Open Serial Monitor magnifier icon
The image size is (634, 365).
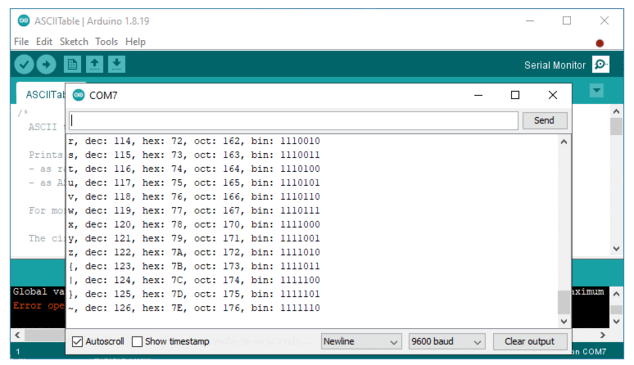pos(600,65)
